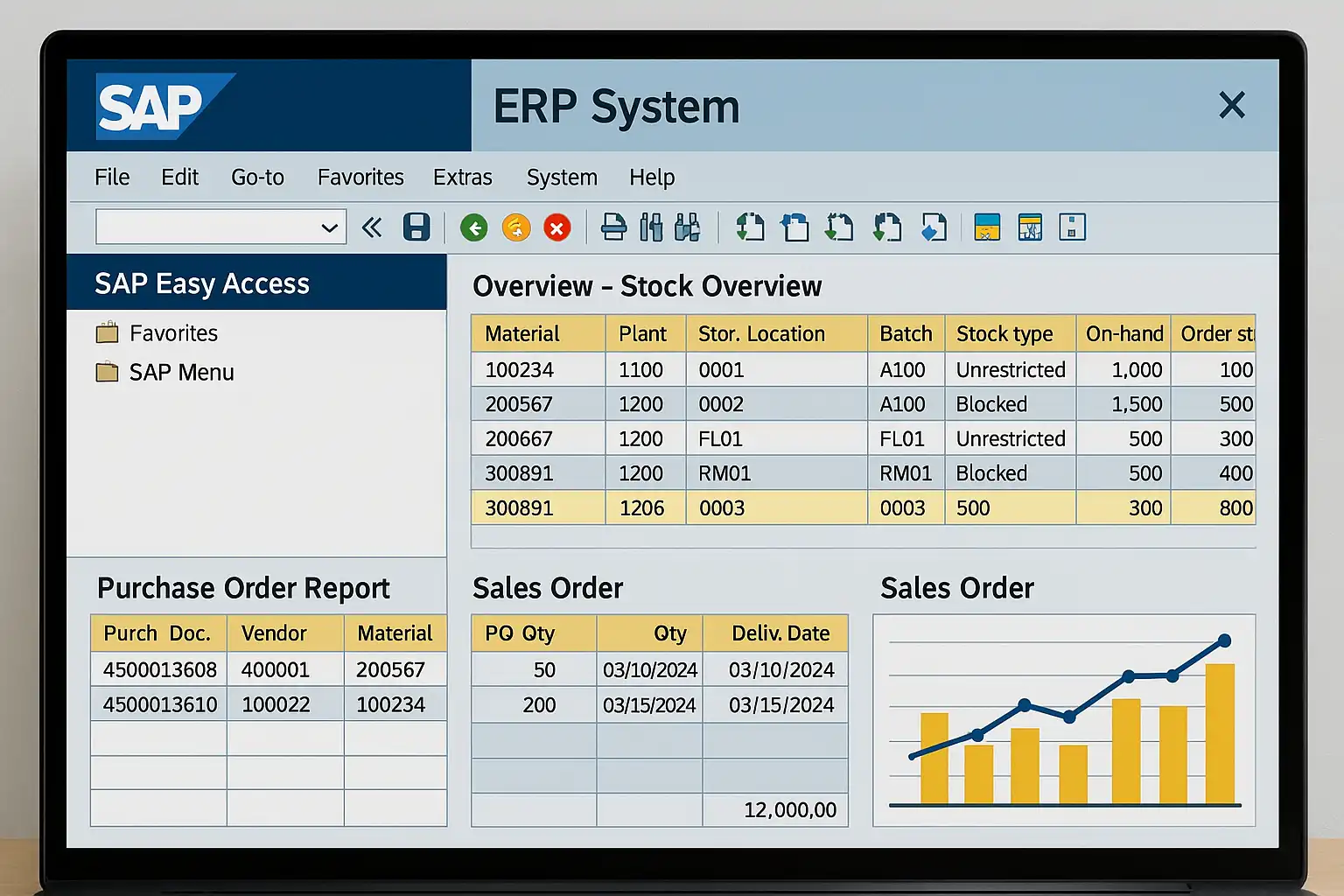The image size is (1344, 896).
Task: Click the Find Next binoculars icon
Action: pos(688,227)
